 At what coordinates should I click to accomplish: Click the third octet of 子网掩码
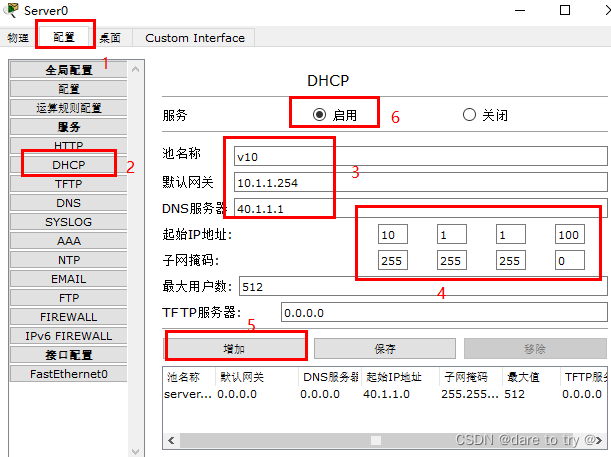pyautogui.click(x=510, y=260)
